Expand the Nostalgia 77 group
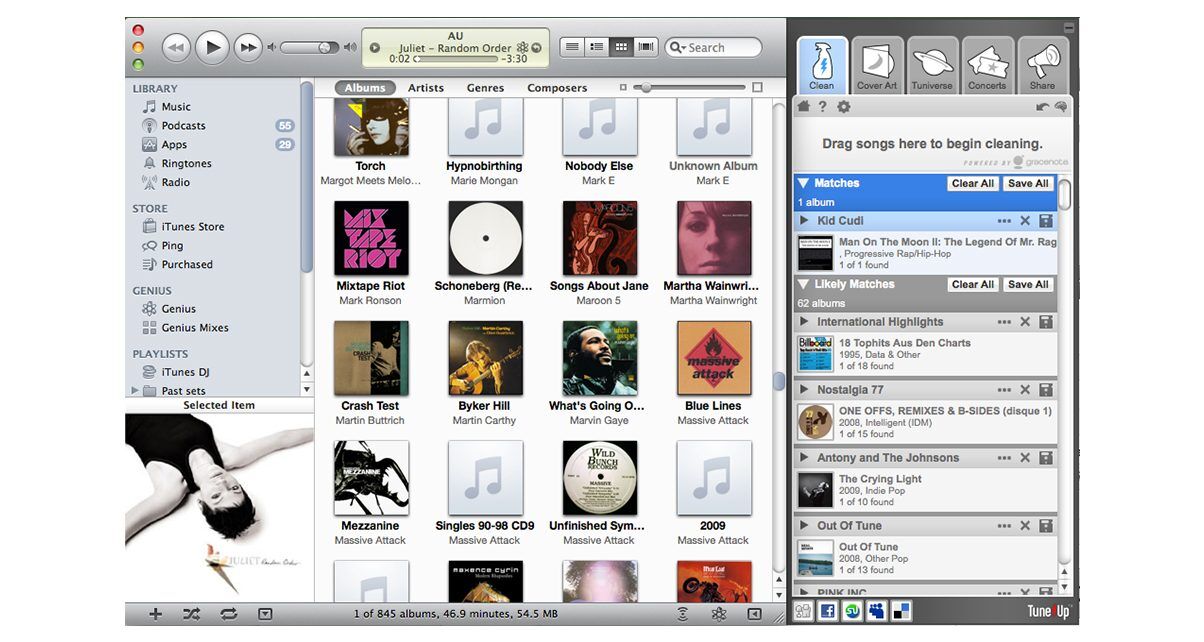The width and height of the screenshot is (1204, 642). click(x=804, y=390)
